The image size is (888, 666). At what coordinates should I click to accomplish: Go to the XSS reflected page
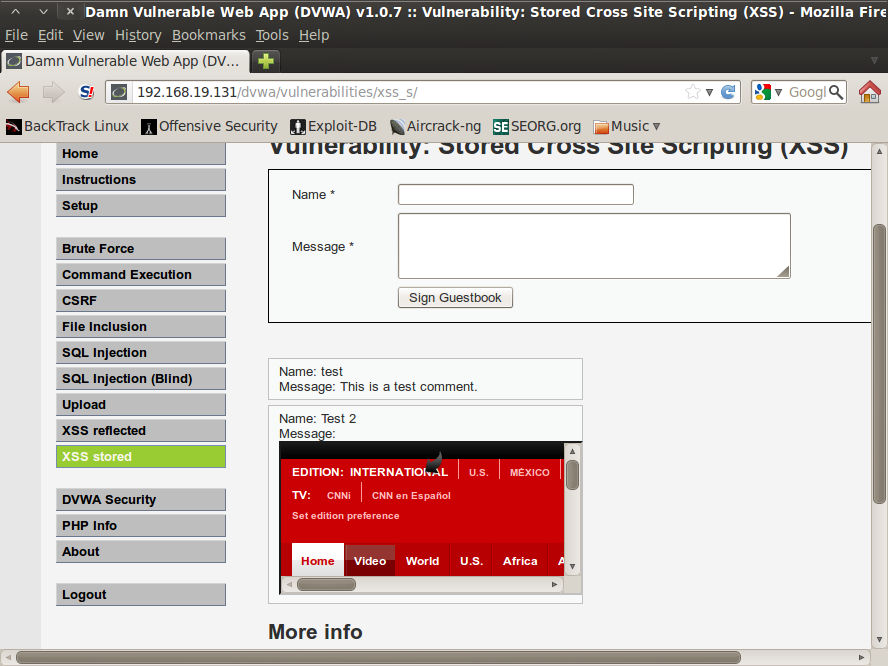[141, 431]
